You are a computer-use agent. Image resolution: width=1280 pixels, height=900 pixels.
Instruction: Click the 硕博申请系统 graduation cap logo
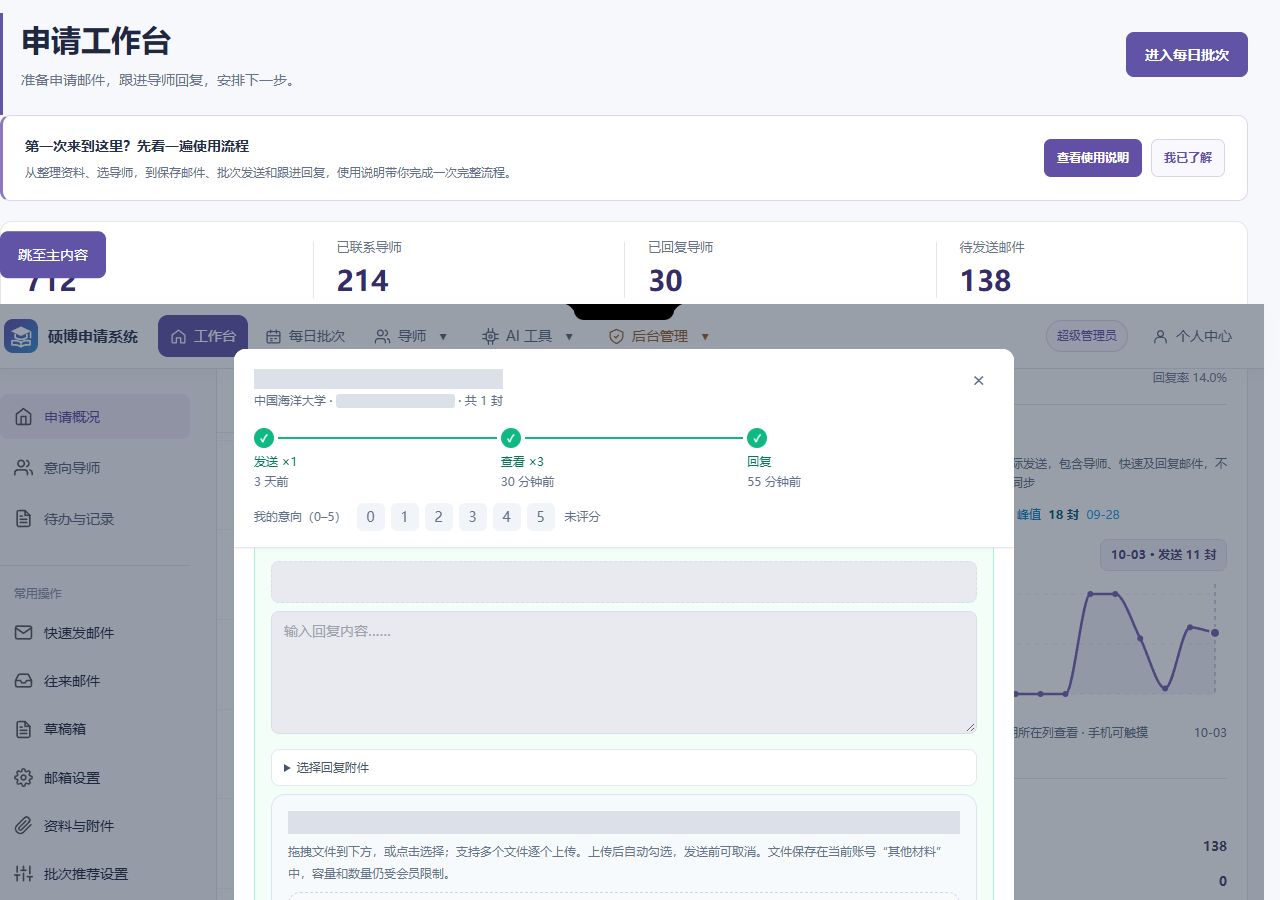[20, 336]
